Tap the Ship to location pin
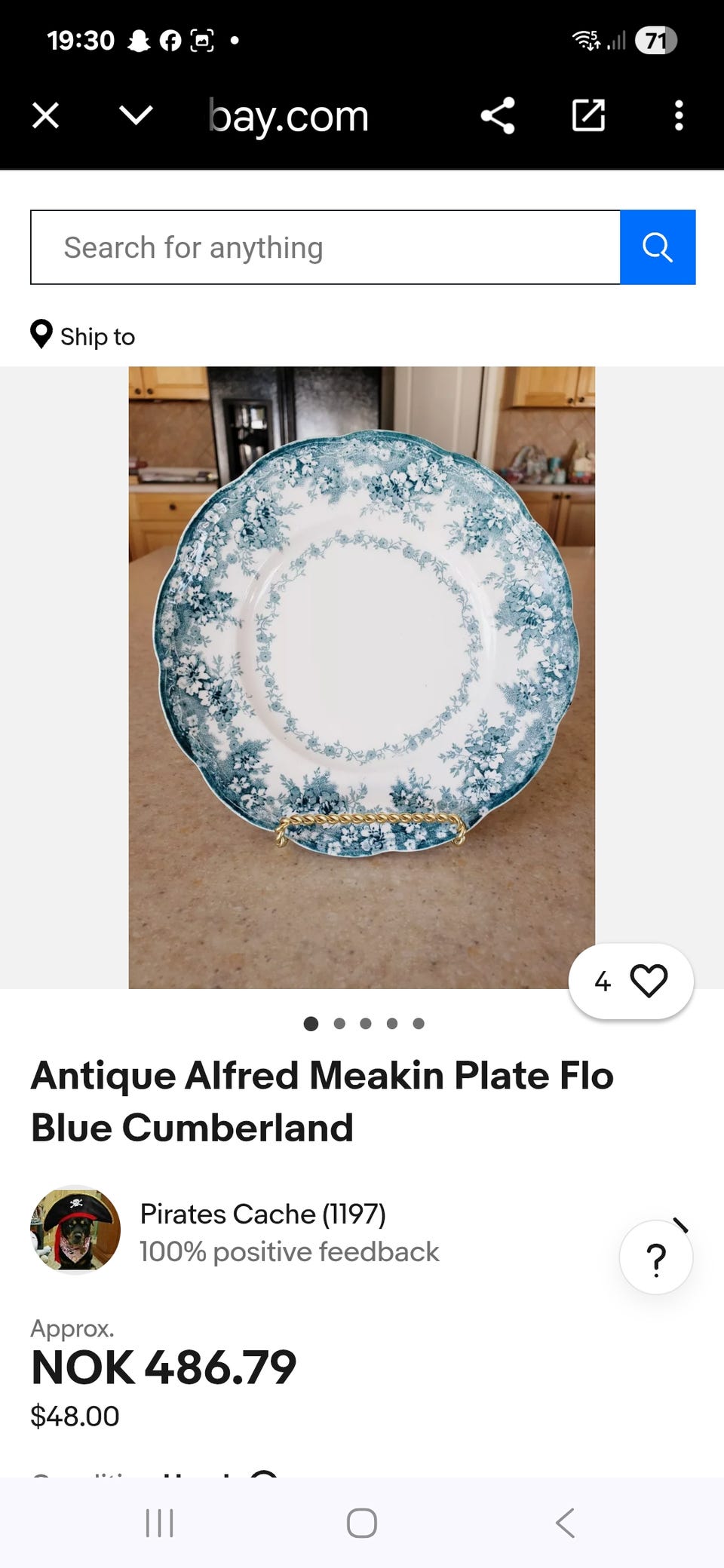Screen dimensions: 724x1568 click(41, 335)
